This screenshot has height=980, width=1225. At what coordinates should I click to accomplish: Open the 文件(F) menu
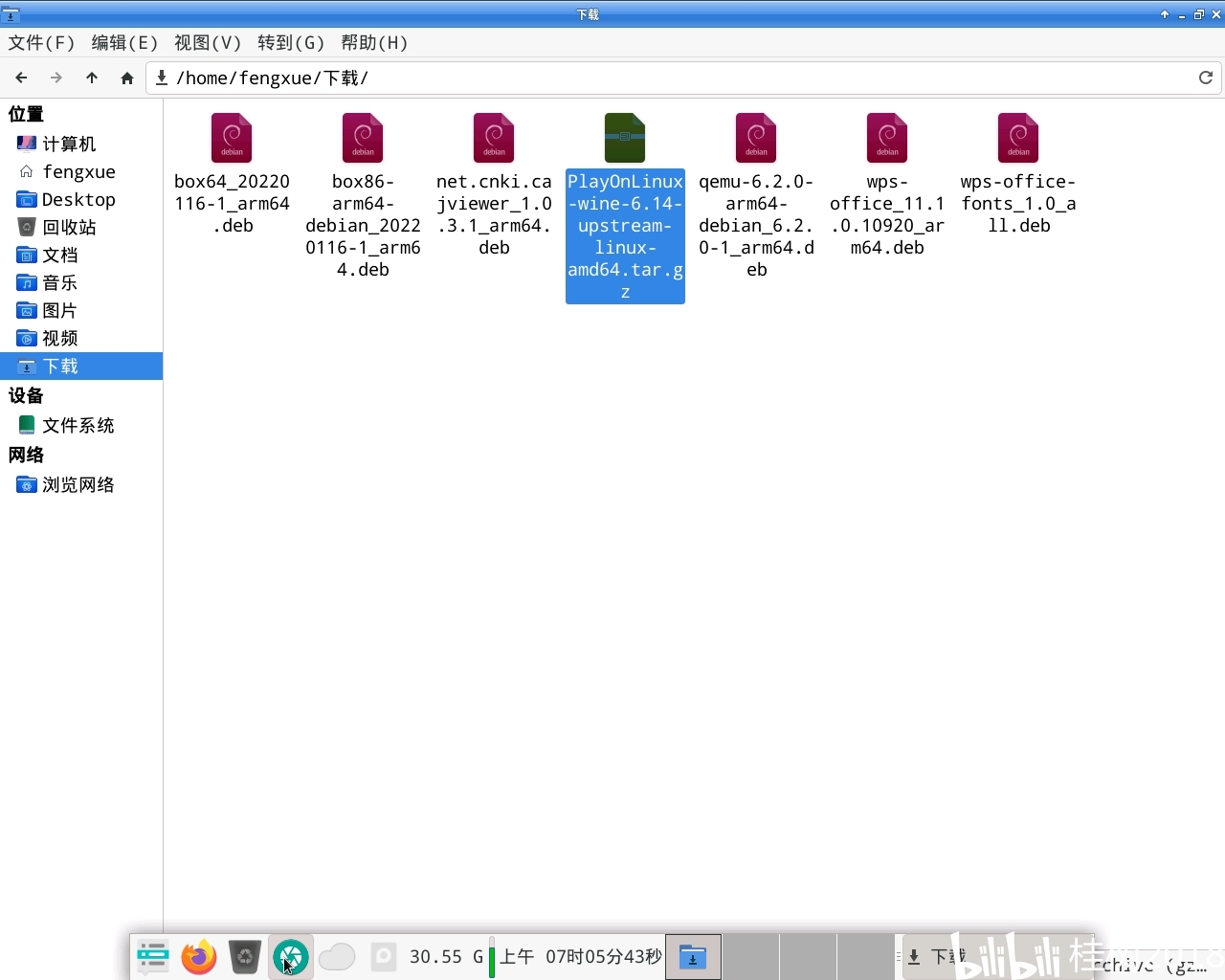pyautogui.click(x=41, y=43)
